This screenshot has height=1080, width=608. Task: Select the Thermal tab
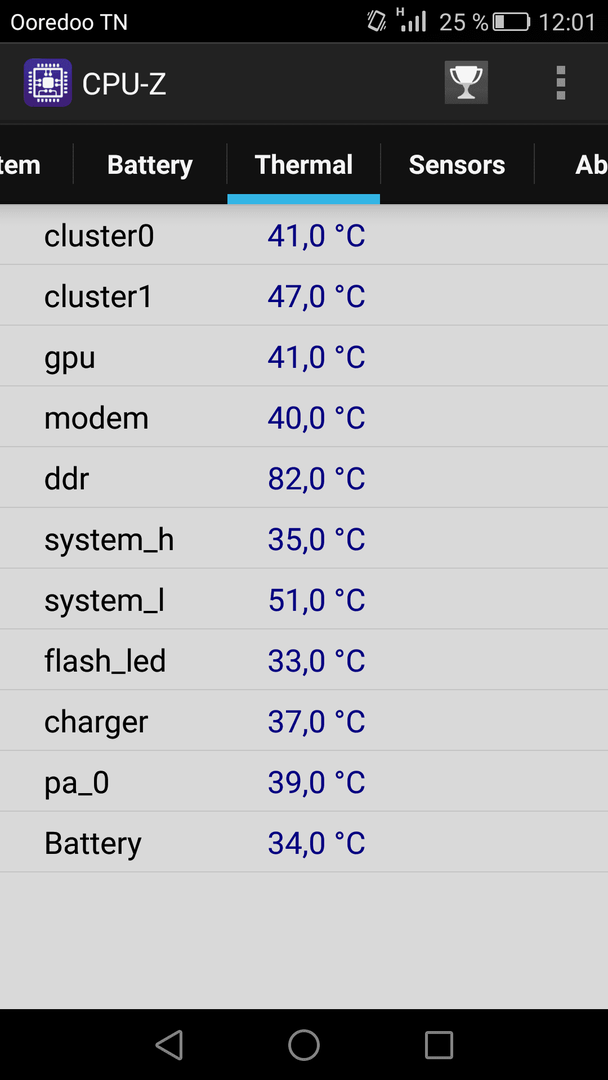click(304, 165)
